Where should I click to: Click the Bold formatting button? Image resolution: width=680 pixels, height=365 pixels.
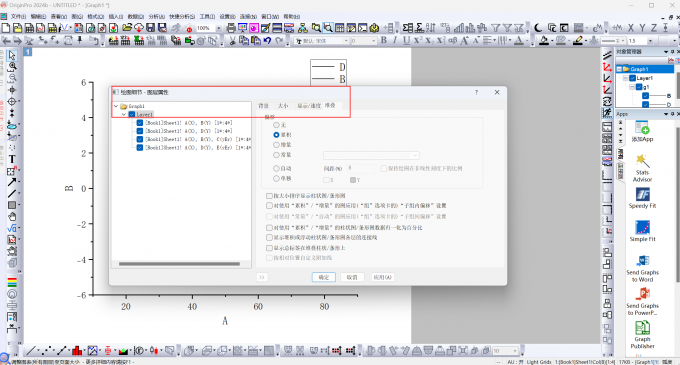pyautogui.click(x=384, y=40)
